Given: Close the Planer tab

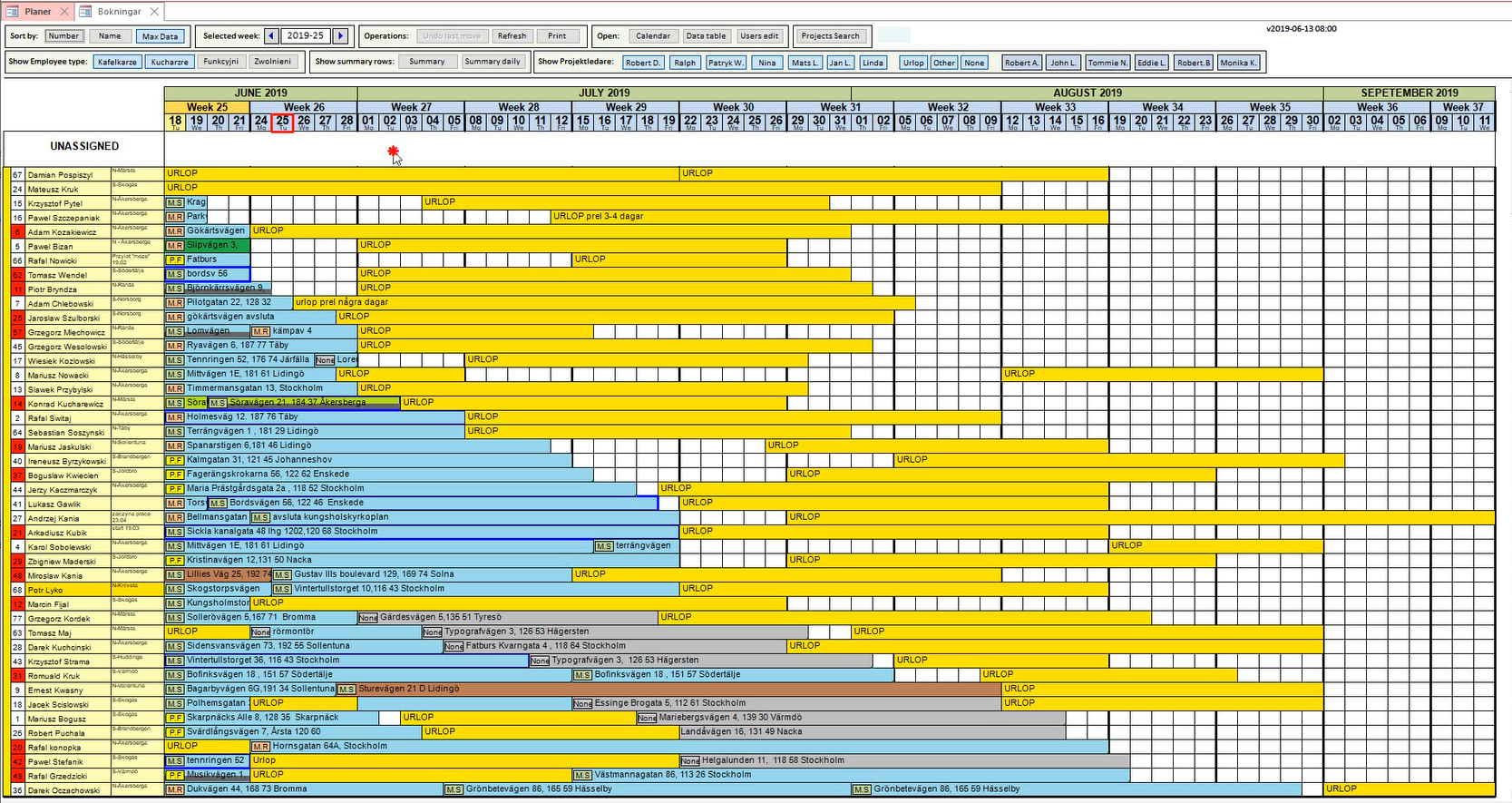Looking at the screenshot, I should pyautogui.click(x=64, y=12).
